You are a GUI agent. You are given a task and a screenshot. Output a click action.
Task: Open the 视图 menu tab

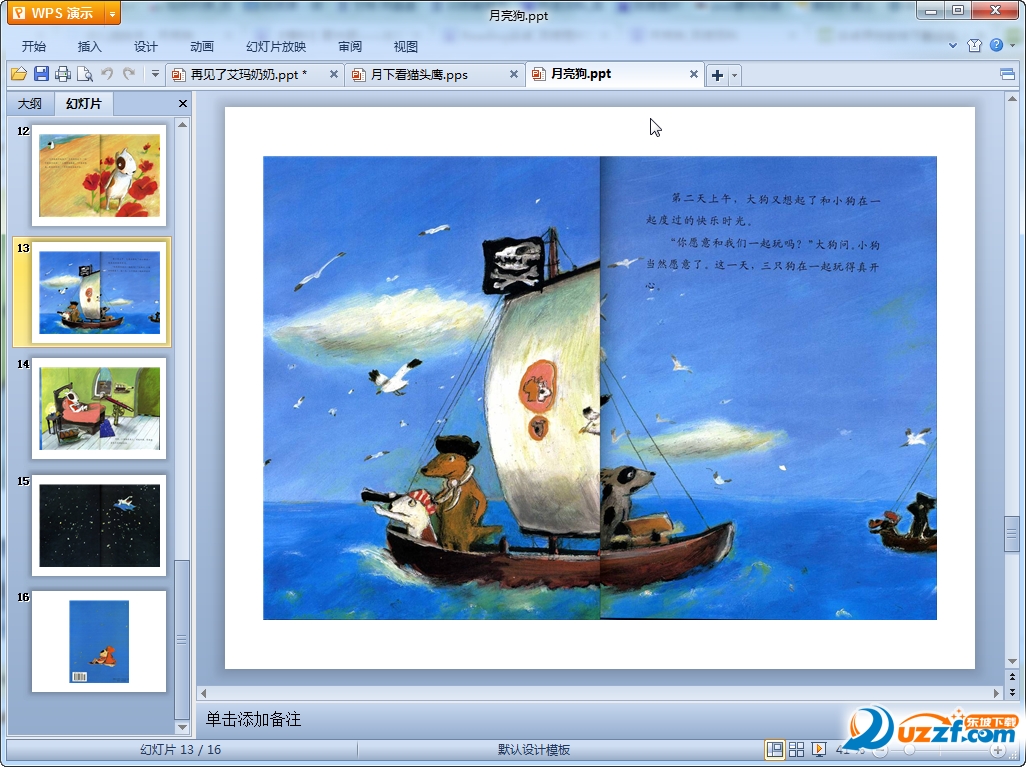tap(406, 46)
